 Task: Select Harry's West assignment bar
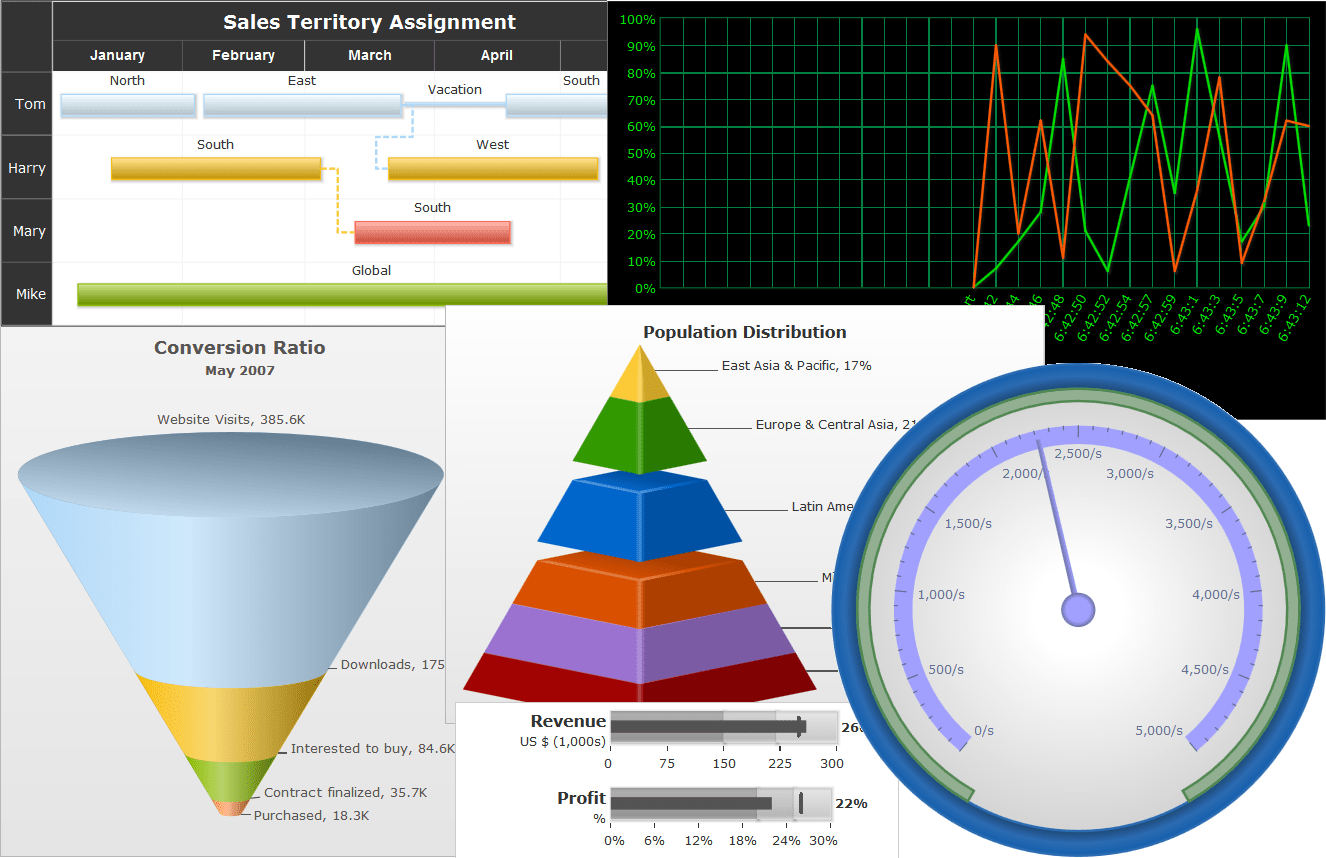(x=492, y=168)
